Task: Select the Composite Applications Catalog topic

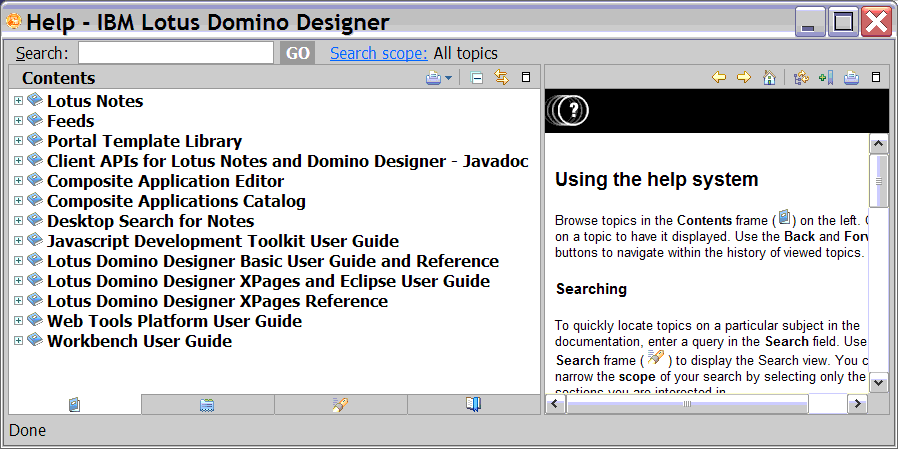Action: point(176,201)
